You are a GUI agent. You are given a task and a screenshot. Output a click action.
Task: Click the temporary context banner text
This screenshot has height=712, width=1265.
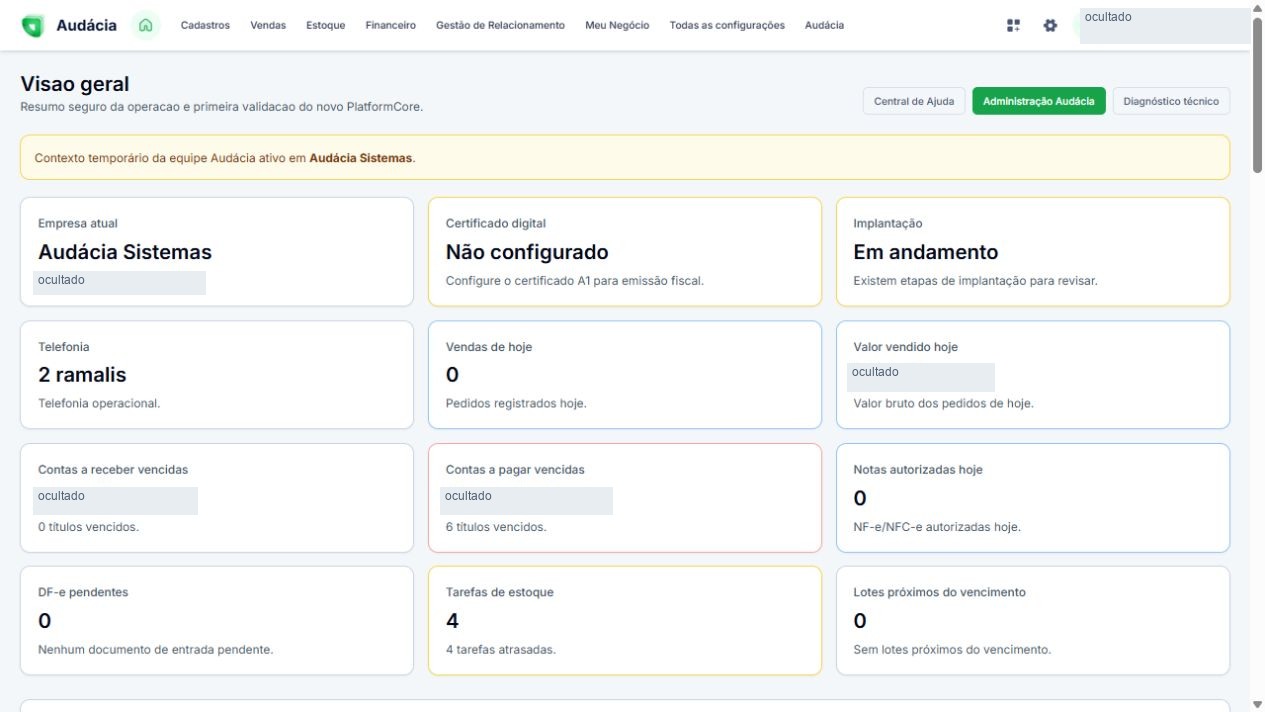pos(225,158)
